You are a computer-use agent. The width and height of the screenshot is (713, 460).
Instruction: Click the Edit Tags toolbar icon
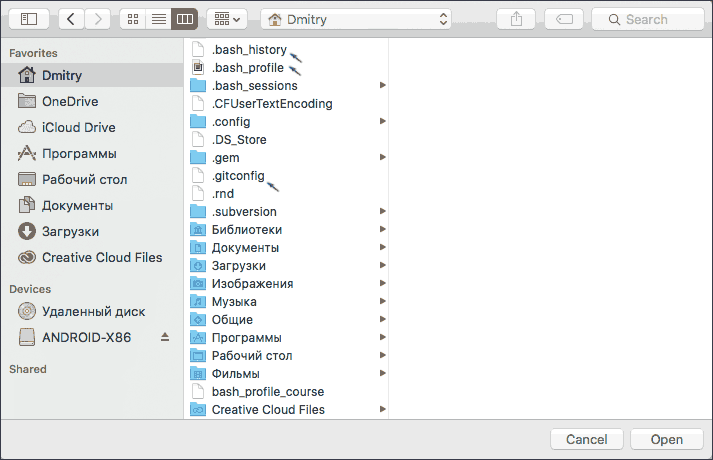point(564,19)
